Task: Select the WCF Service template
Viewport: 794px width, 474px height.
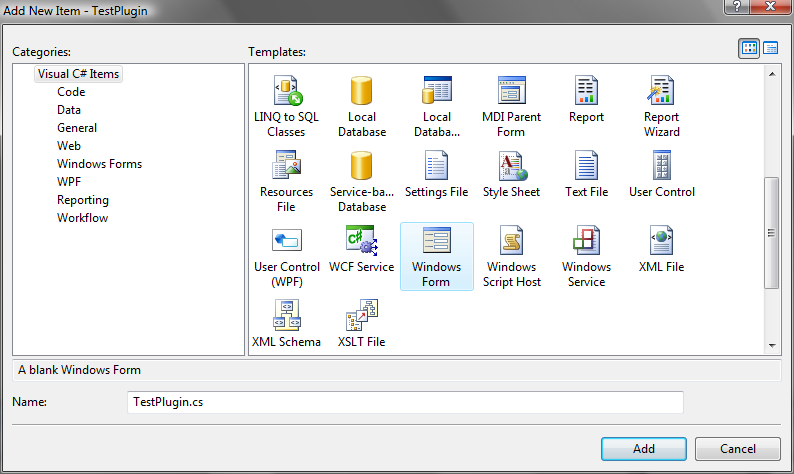Action: [362, 249]
